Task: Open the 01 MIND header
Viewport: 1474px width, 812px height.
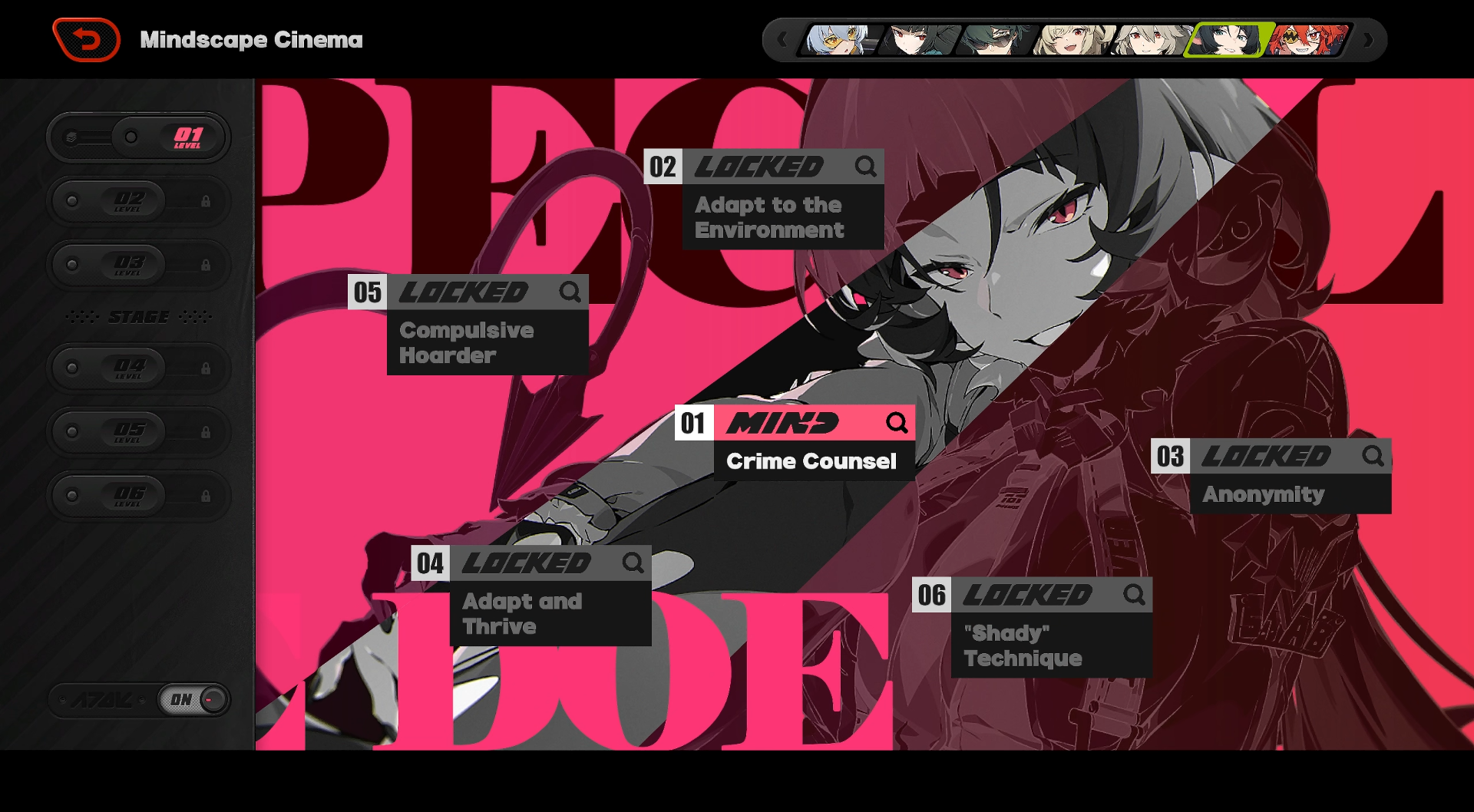Action: coord(795,423)
